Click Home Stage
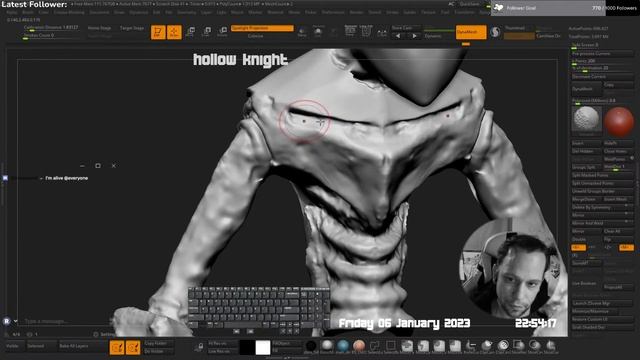The width and height of the screenshot is (640, 360). tap(99, 28)
